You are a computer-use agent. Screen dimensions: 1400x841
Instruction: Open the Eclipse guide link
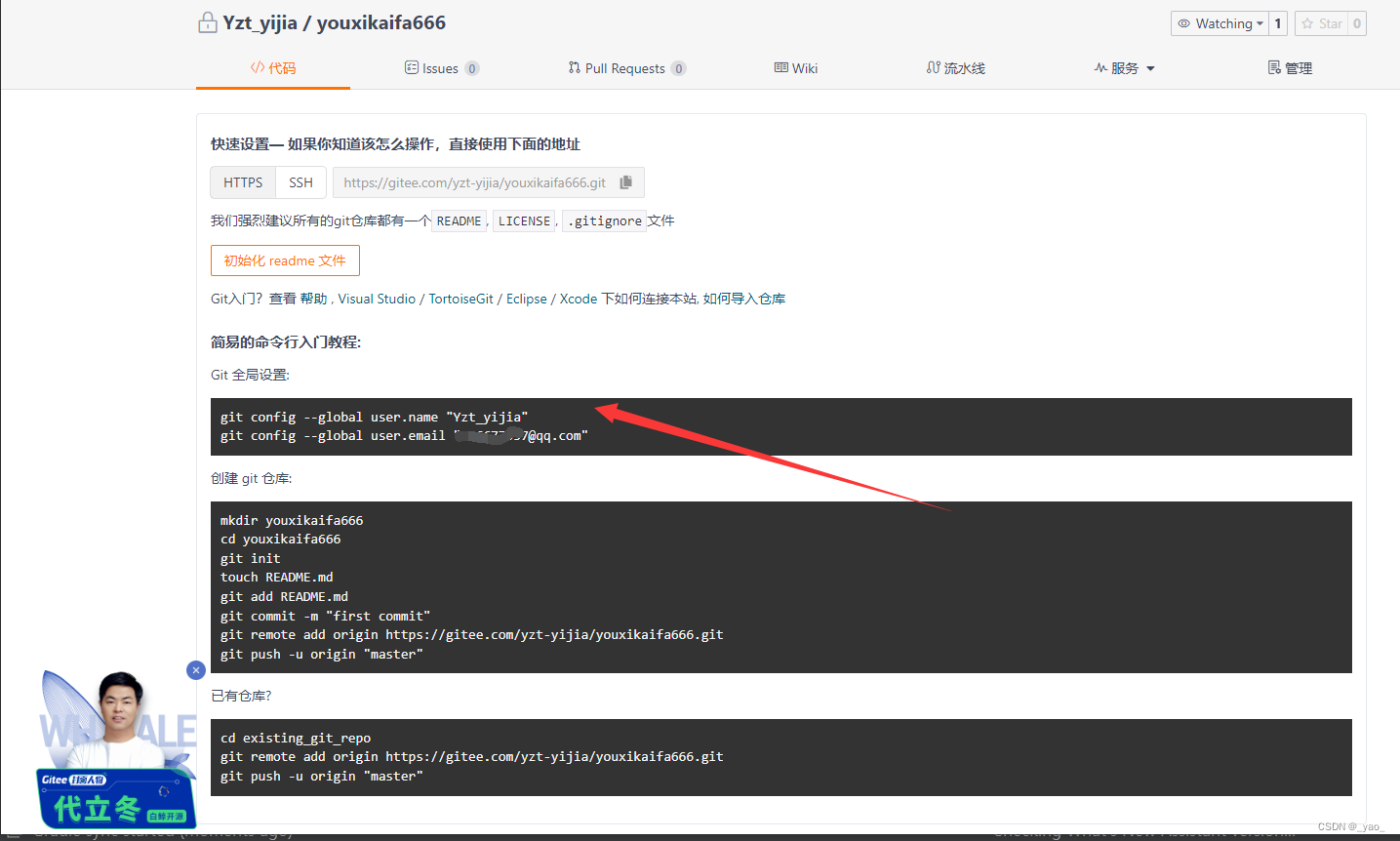pyautogui.click(x=527, y=299)
